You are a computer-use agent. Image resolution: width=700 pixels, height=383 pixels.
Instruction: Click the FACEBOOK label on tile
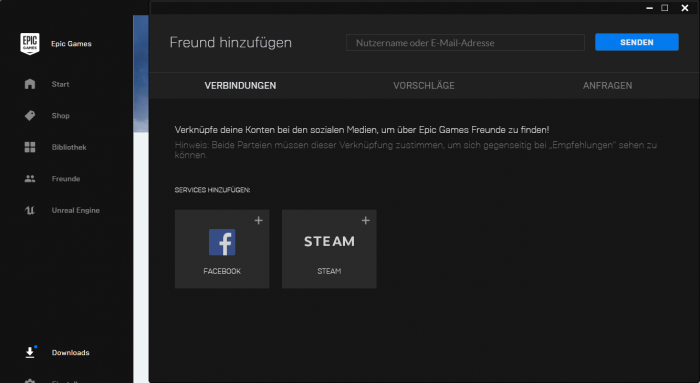click(x=222, y=271)
